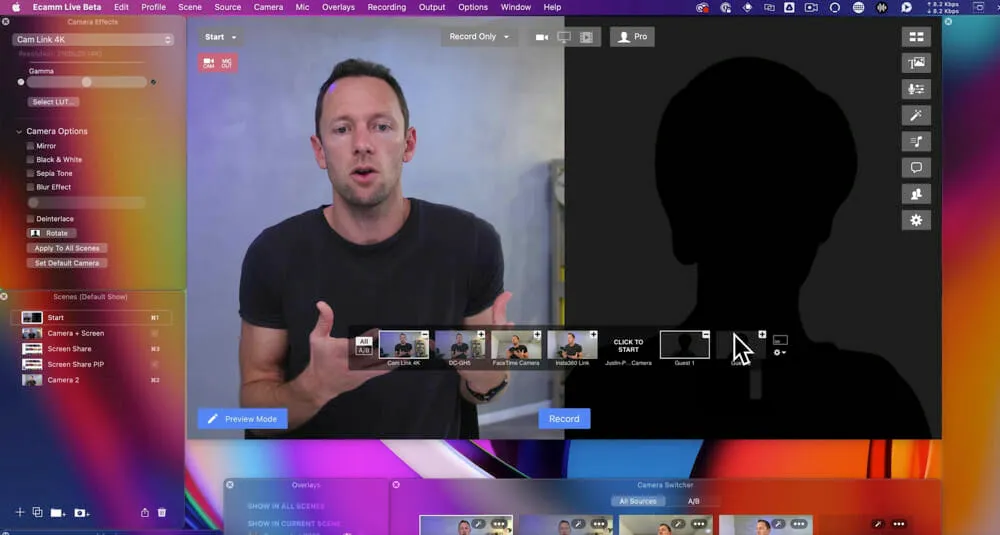Click the duplicate scene icon
The width and height of the screenshot is (1000, 535).
(x=37, y=512)
